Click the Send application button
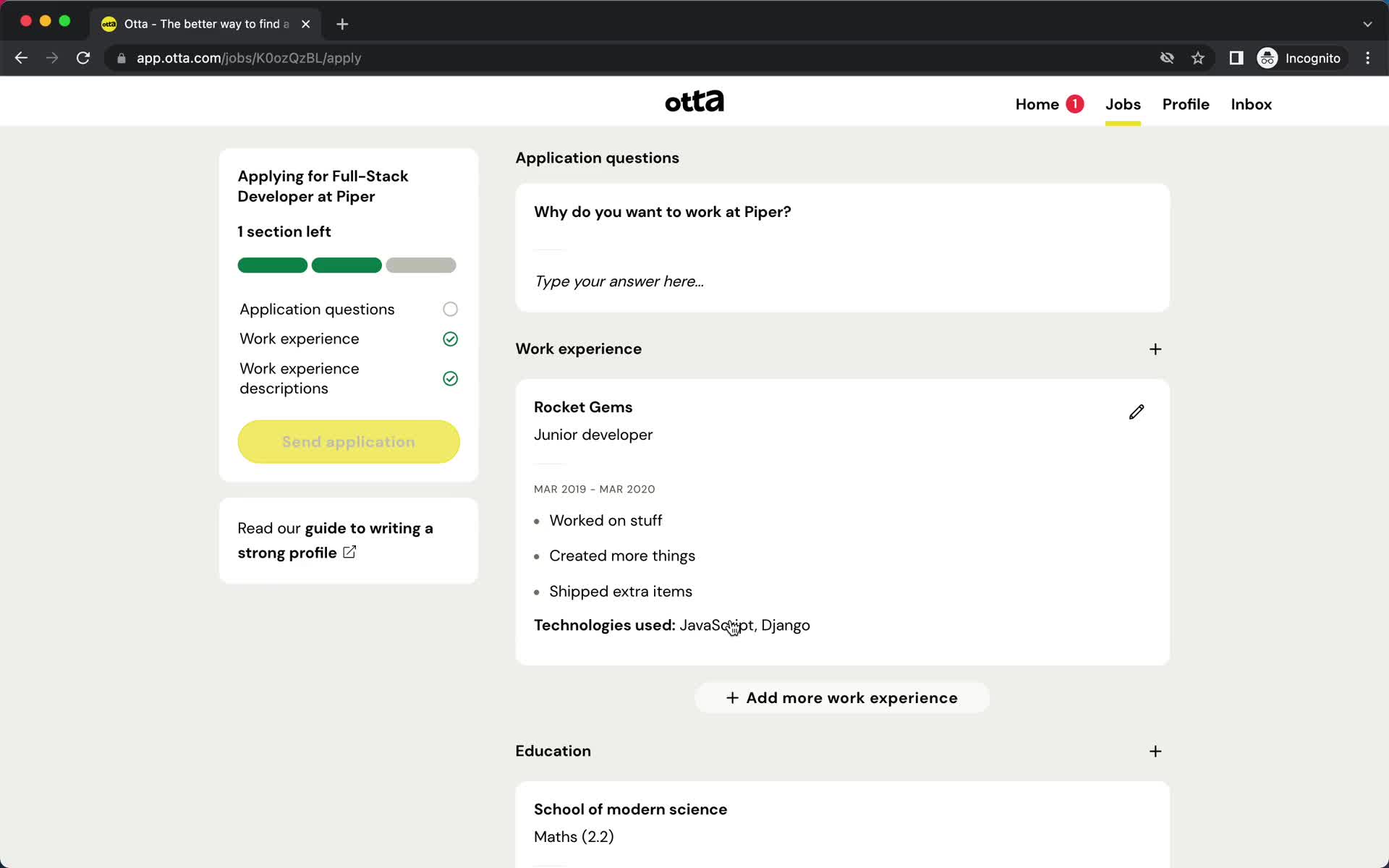The height and width of the screenshot is (868, 1389). click(348, 442)
